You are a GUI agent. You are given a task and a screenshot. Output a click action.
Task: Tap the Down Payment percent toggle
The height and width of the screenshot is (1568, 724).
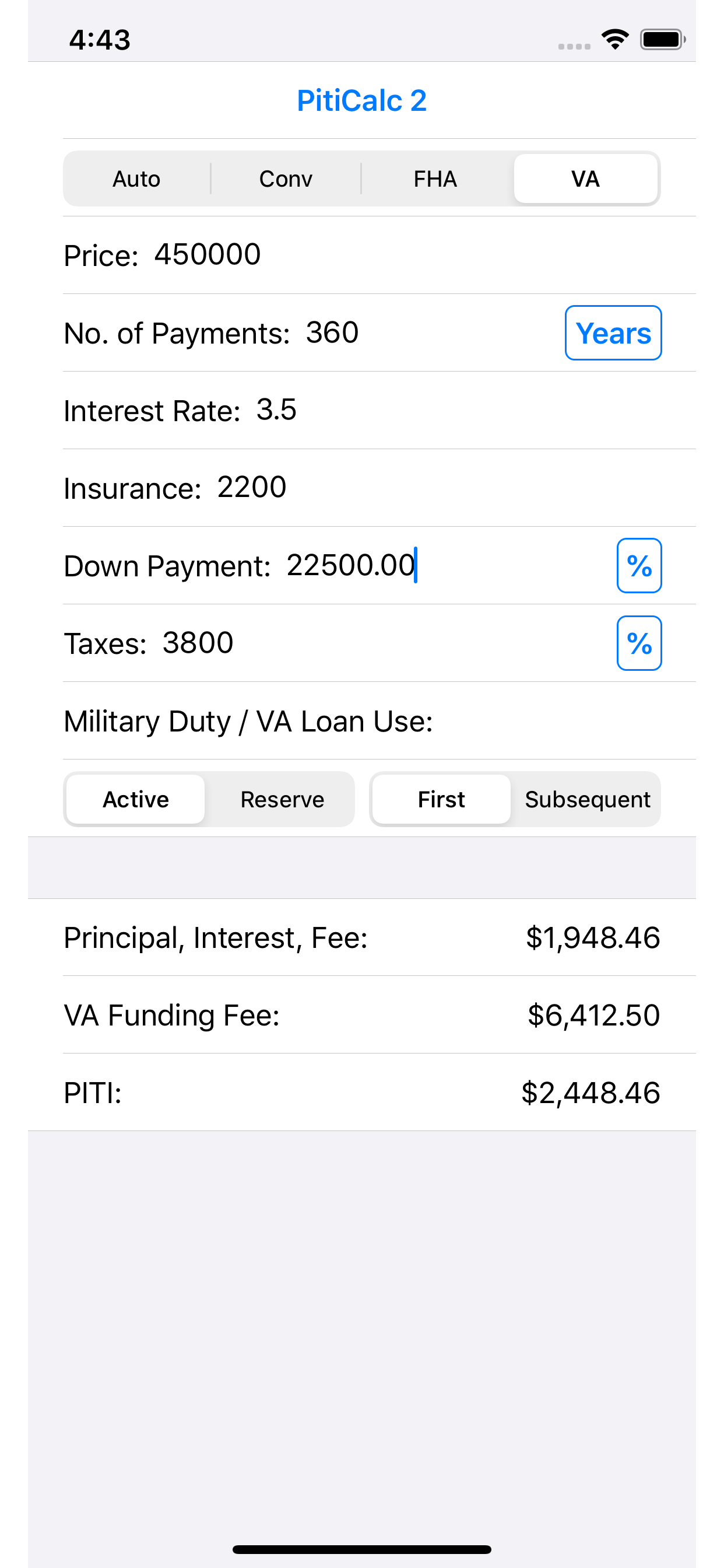(x=639, y=565)
